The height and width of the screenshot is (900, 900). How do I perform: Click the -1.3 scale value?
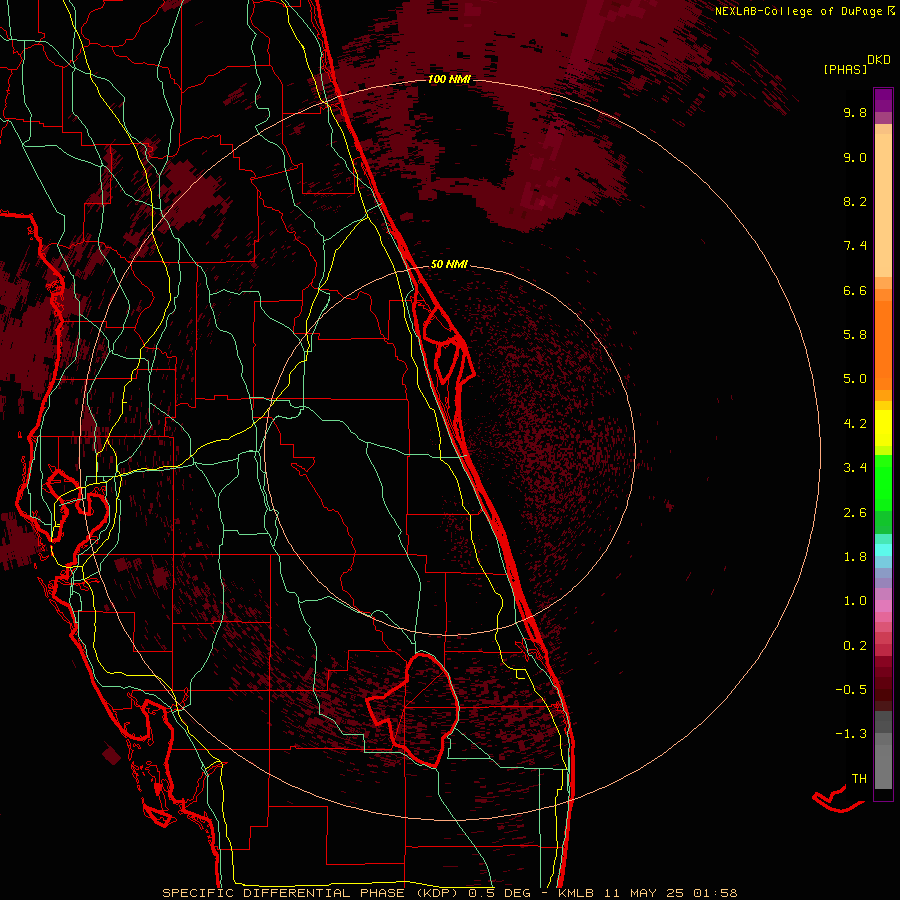851,734
